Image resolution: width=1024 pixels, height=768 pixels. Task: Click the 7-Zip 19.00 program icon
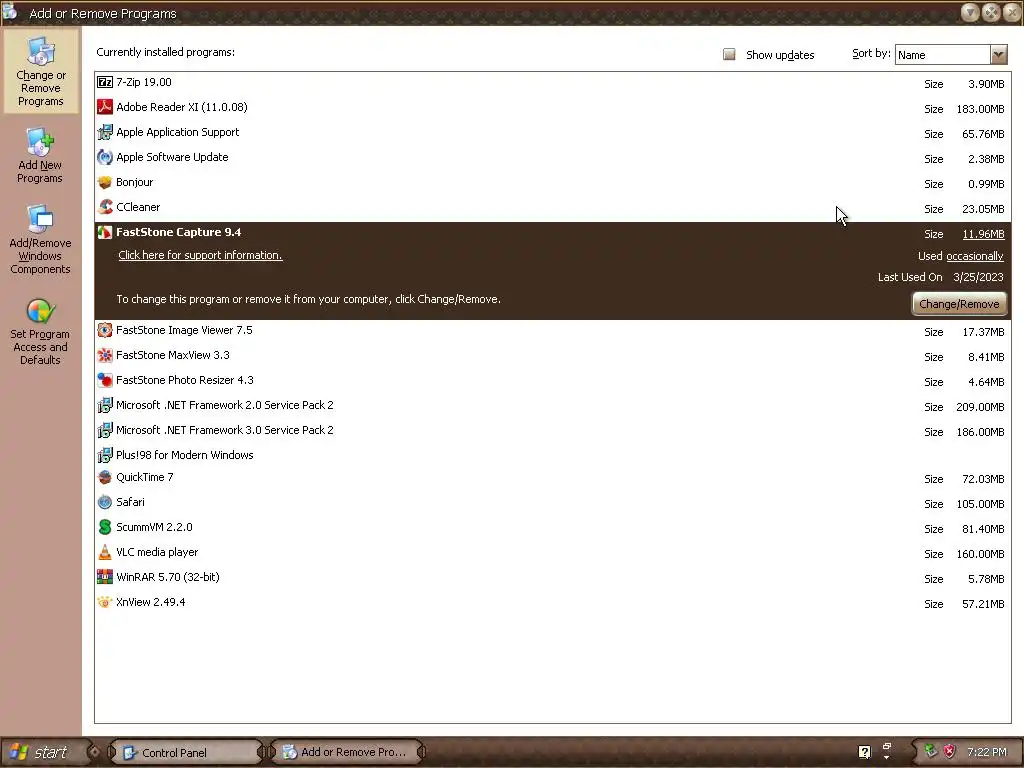(x=104, y=82)
